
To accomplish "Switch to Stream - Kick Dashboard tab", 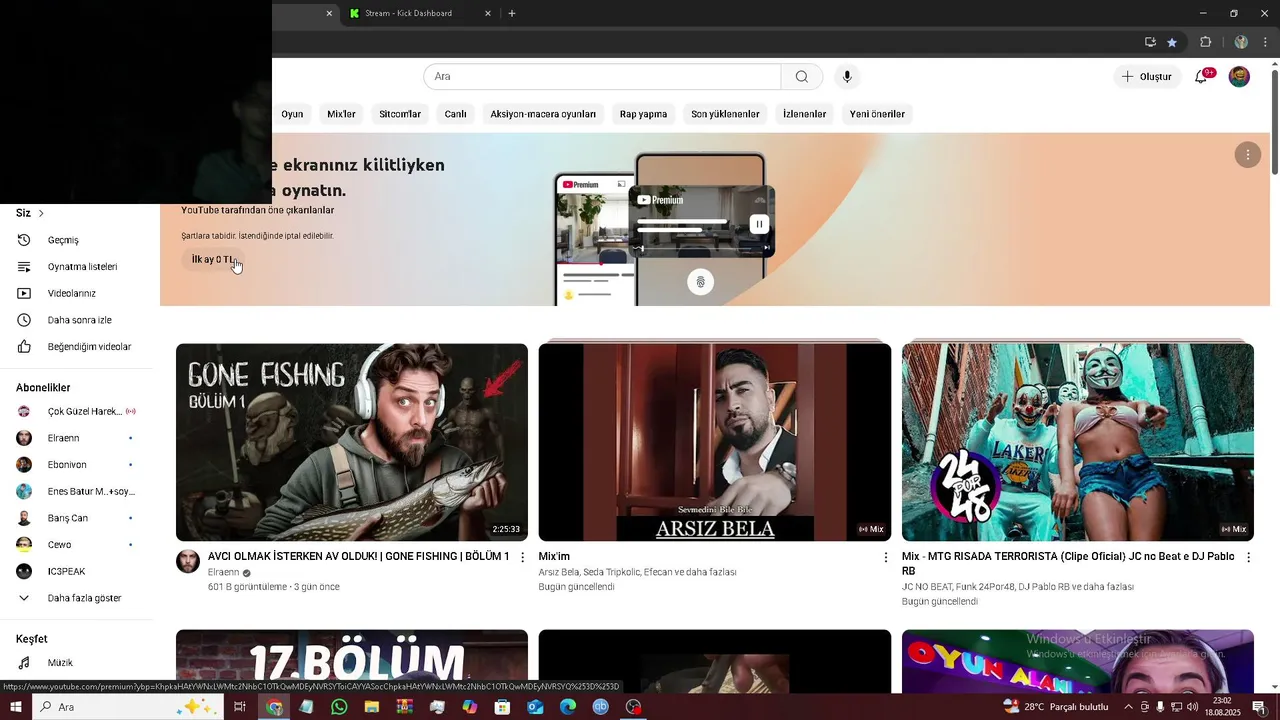I will tap(408, 13).
